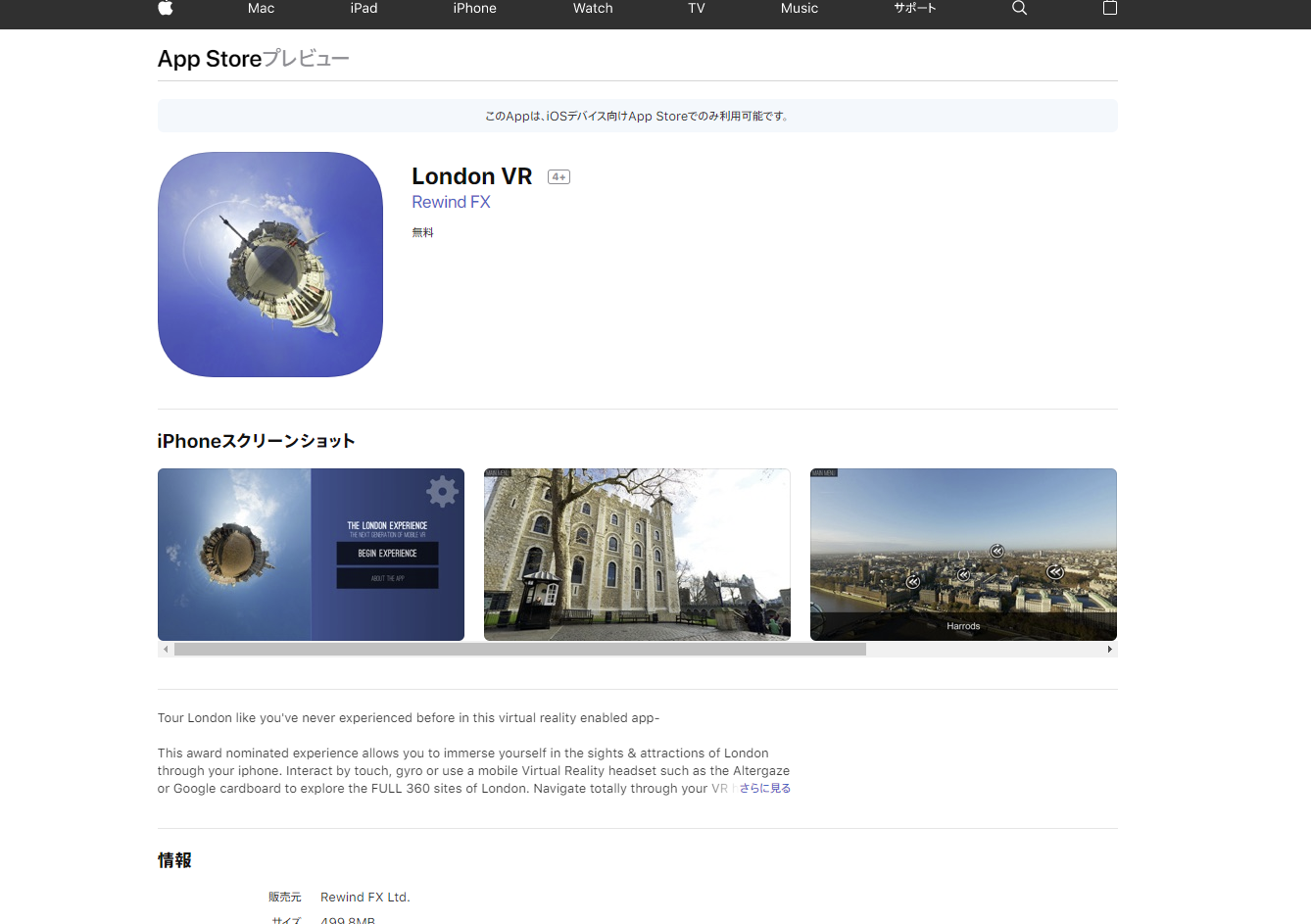Open the iPad menu item

point(364,8)
